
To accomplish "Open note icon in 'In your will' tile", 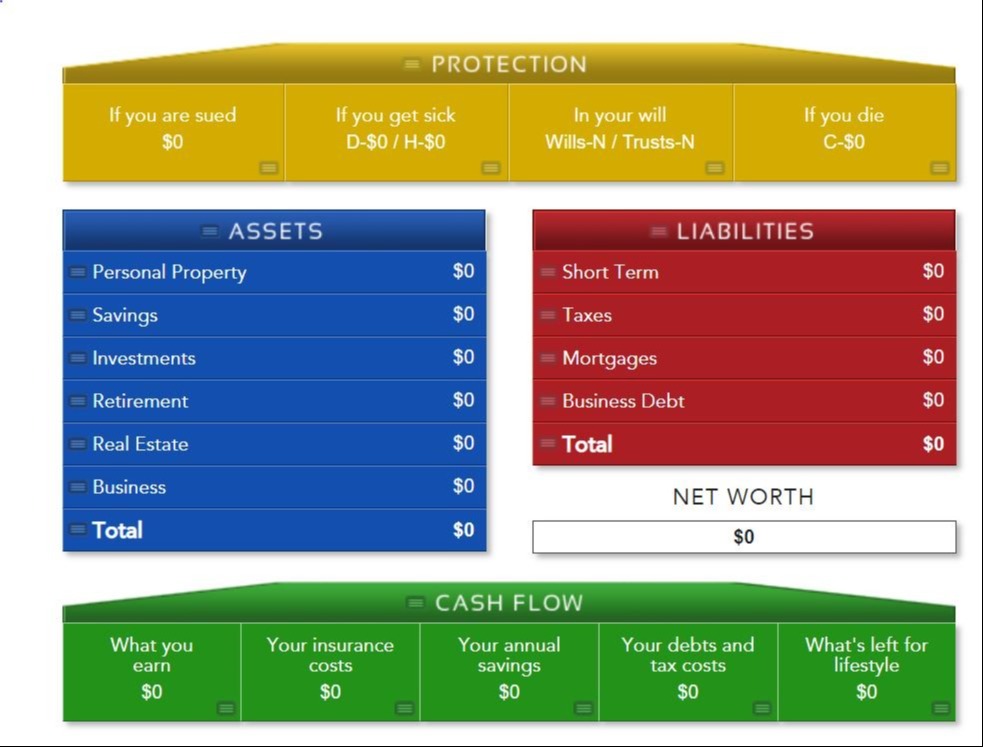I will (714, 167).
